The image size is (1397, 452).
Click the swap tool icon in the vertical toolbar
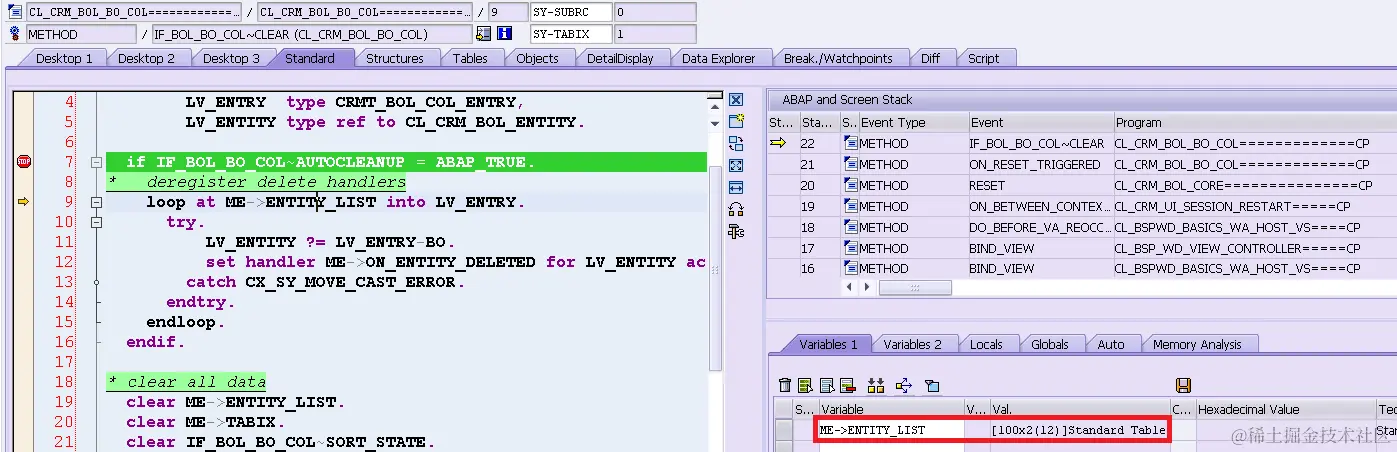pyautogui.click(x=736, y=143)
